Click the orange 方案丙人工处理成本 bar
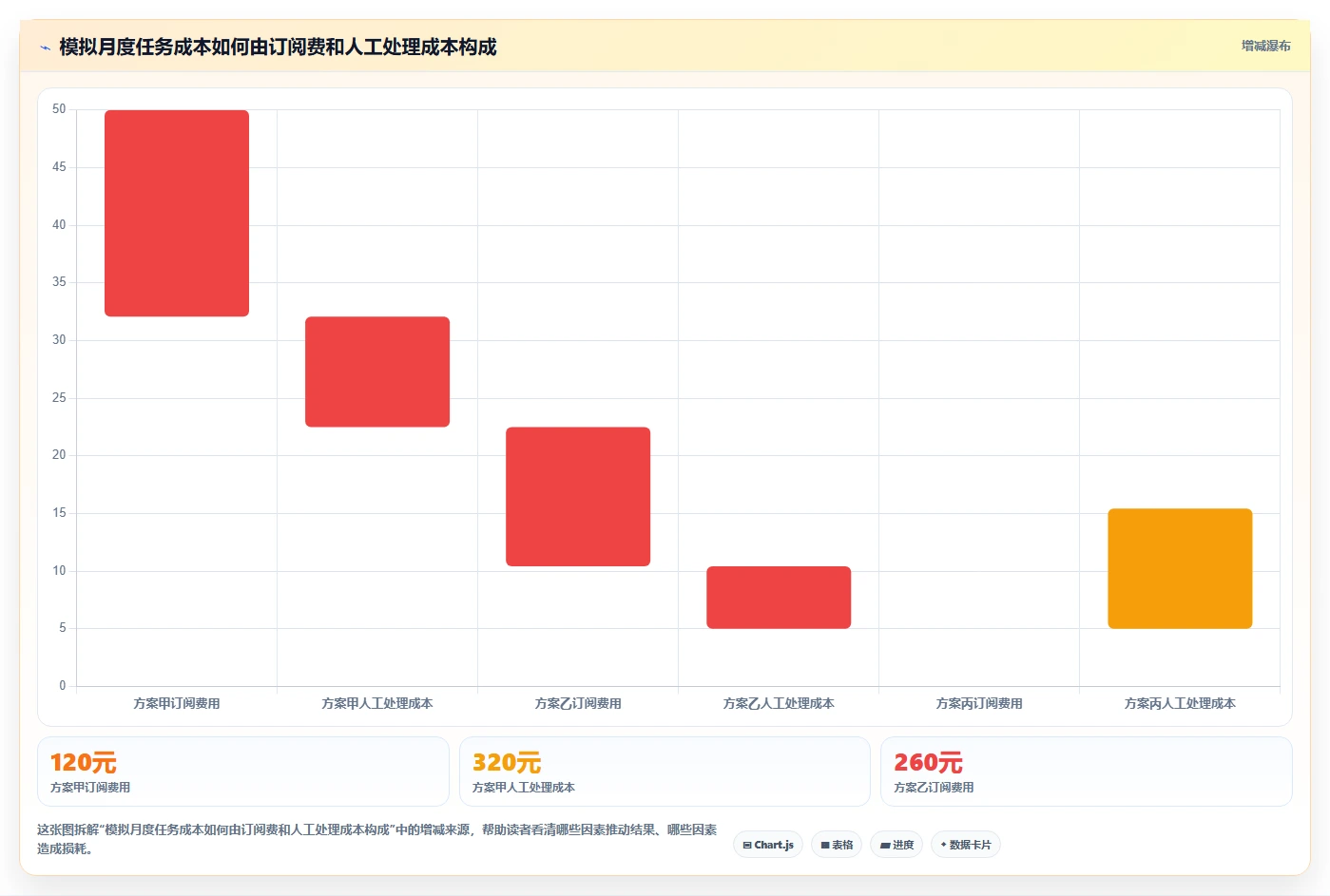The width and height of the screenshot is (1330, 896). (1180, 568)
